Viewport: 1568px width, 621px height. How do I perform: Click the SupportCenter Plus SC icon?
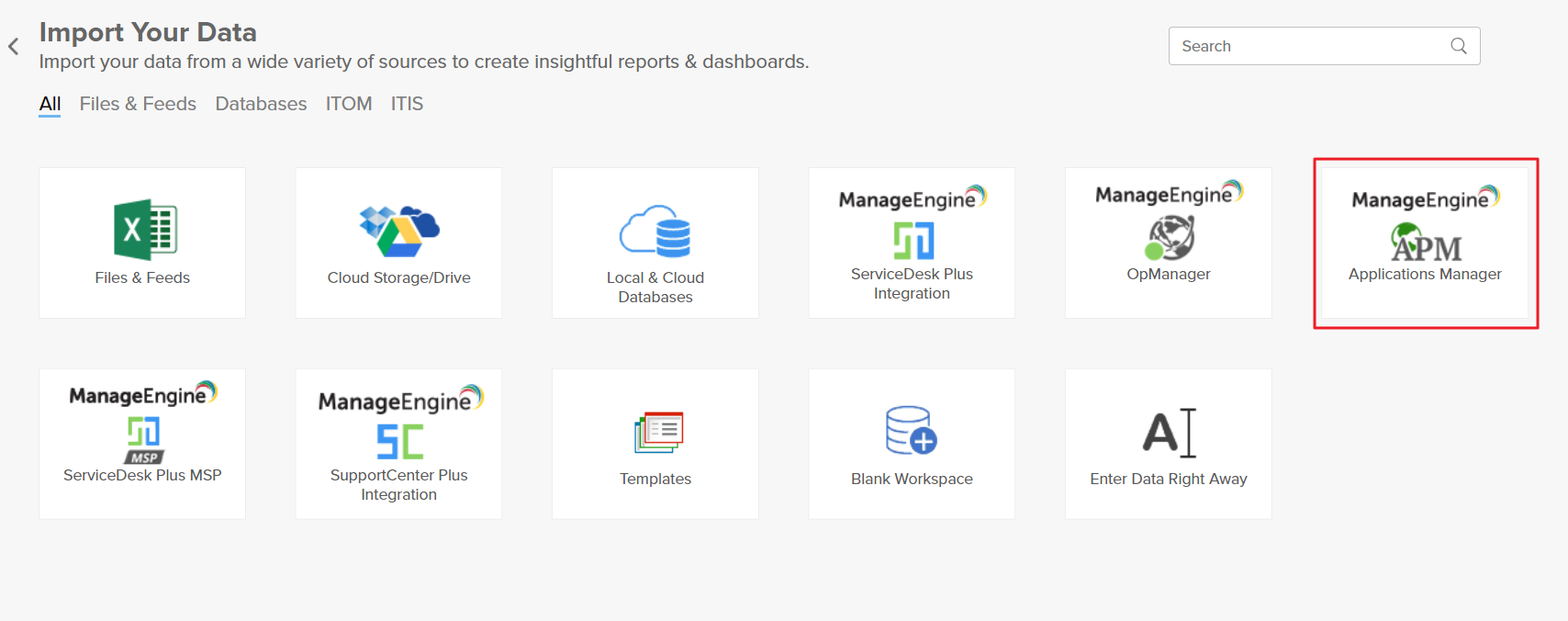pos(400,442)
